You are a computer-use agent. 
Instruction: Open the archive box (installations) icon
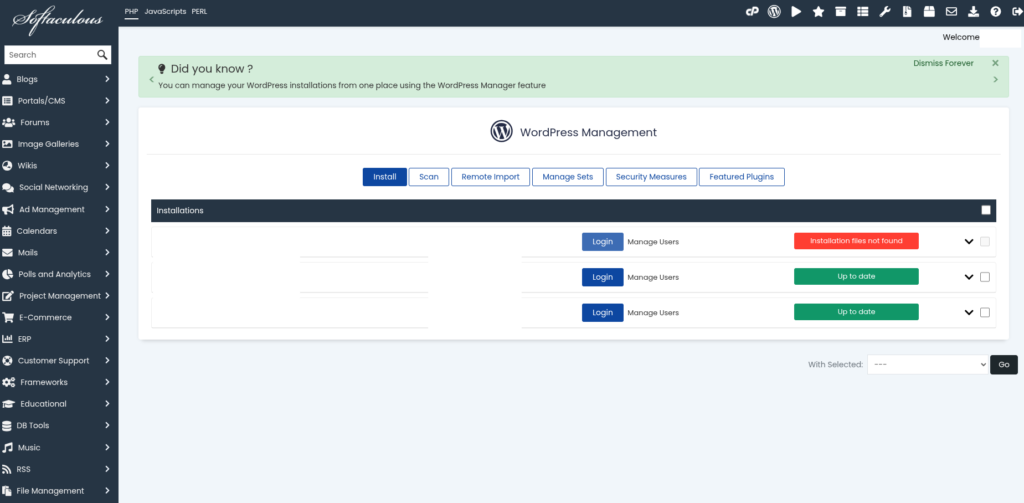(x=840, y=11)
